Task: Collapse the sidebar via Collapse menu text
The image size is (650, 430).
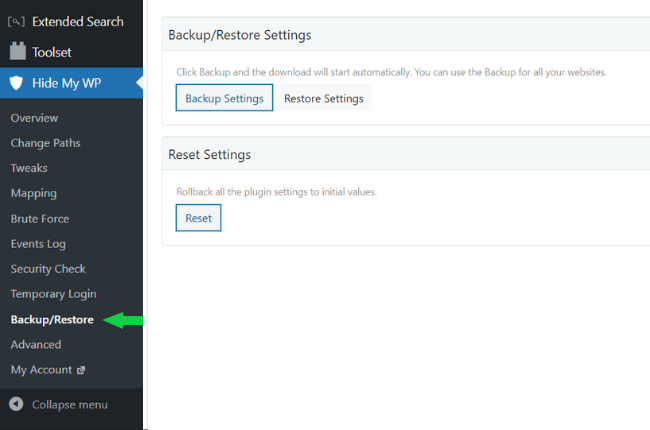Action: [70, 405]
